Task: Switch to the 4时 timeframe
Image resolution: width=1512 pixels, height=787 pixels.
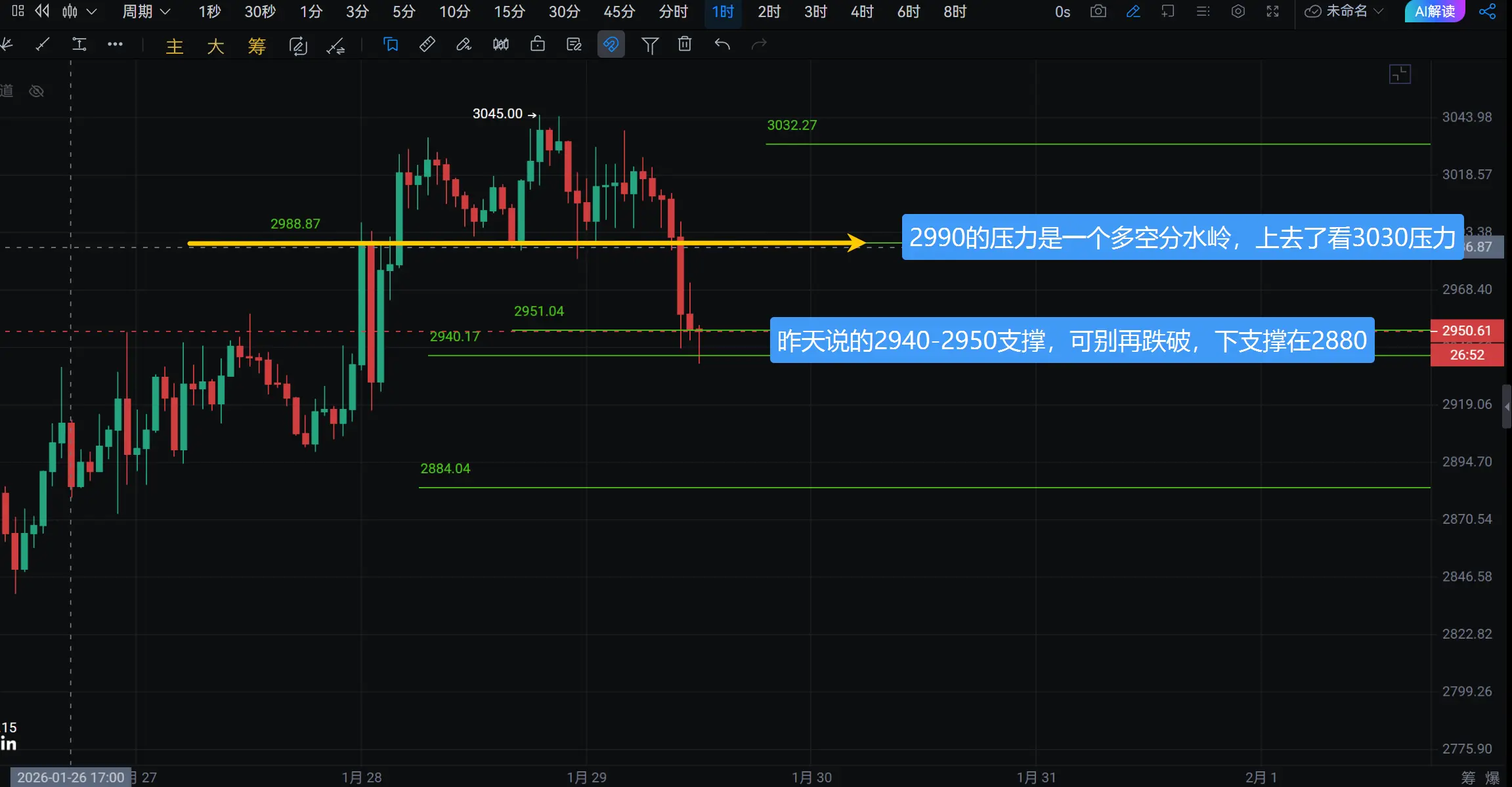Action: (861, 11)
